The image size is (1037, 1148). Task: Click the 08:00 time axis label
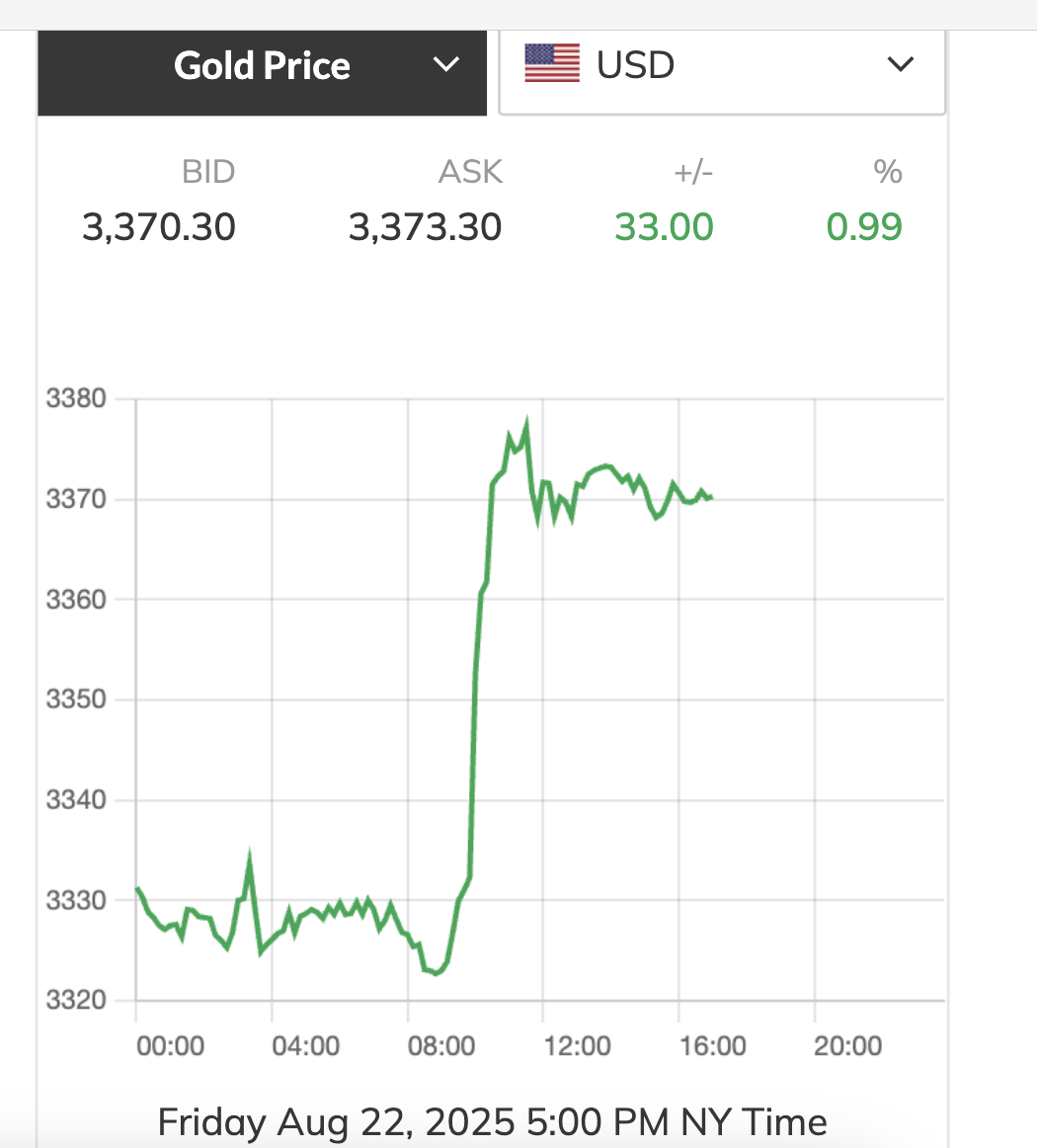pos(441,1045)
